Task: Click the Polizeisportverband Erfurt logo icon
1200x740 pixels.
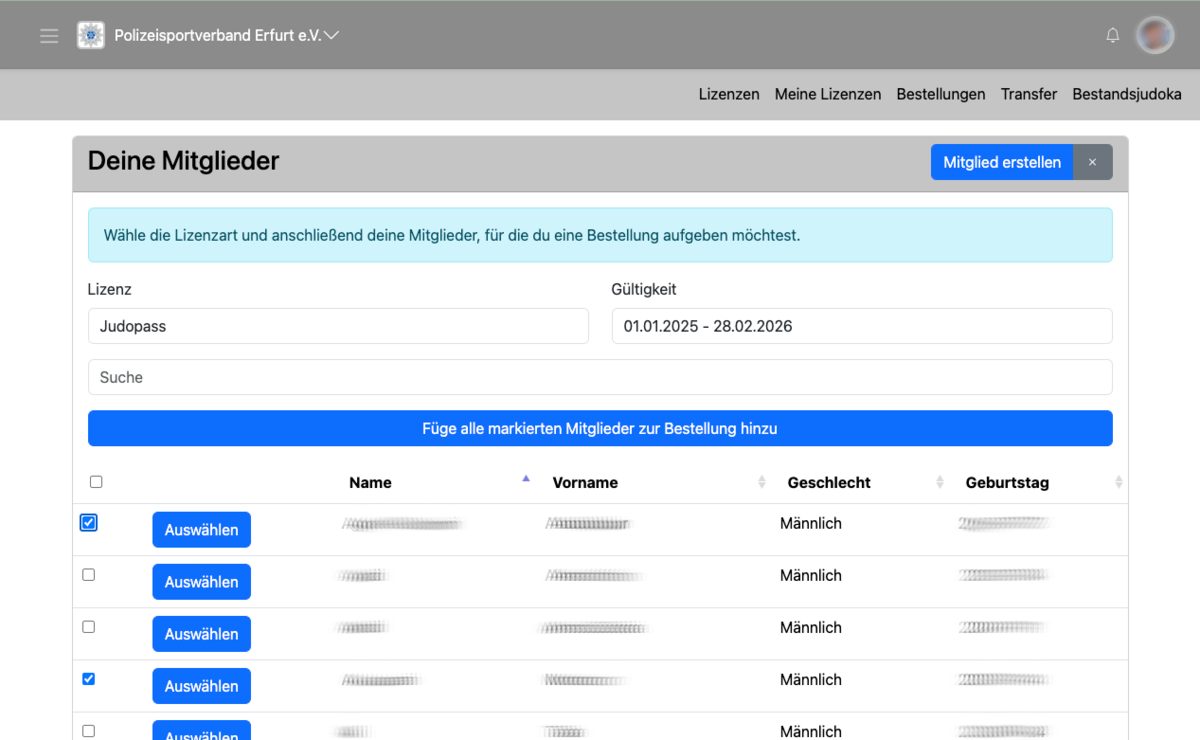Action: click(x=91, y=35)
